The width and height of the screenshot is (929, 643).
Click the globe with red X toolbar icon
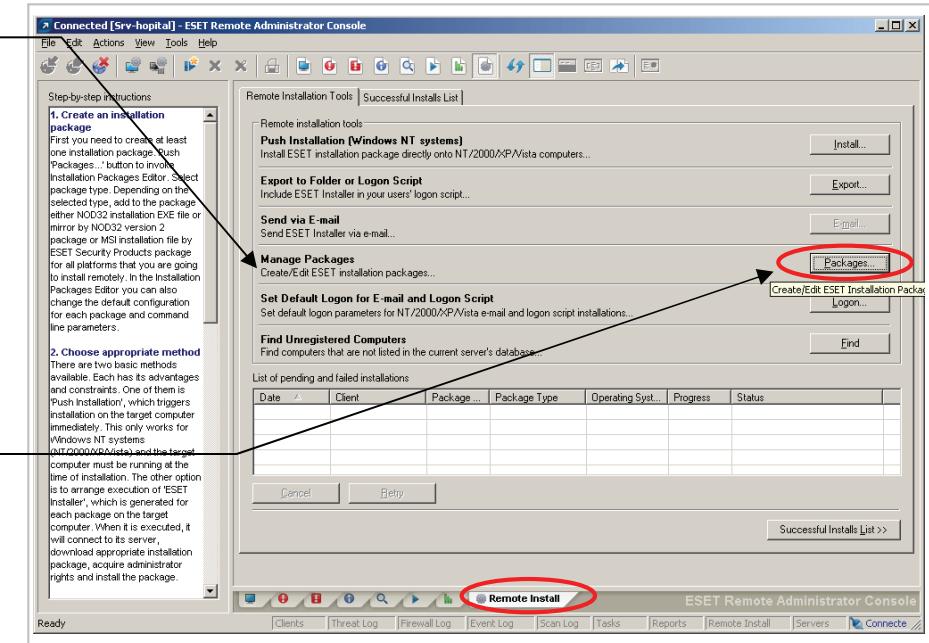(101, 66)
